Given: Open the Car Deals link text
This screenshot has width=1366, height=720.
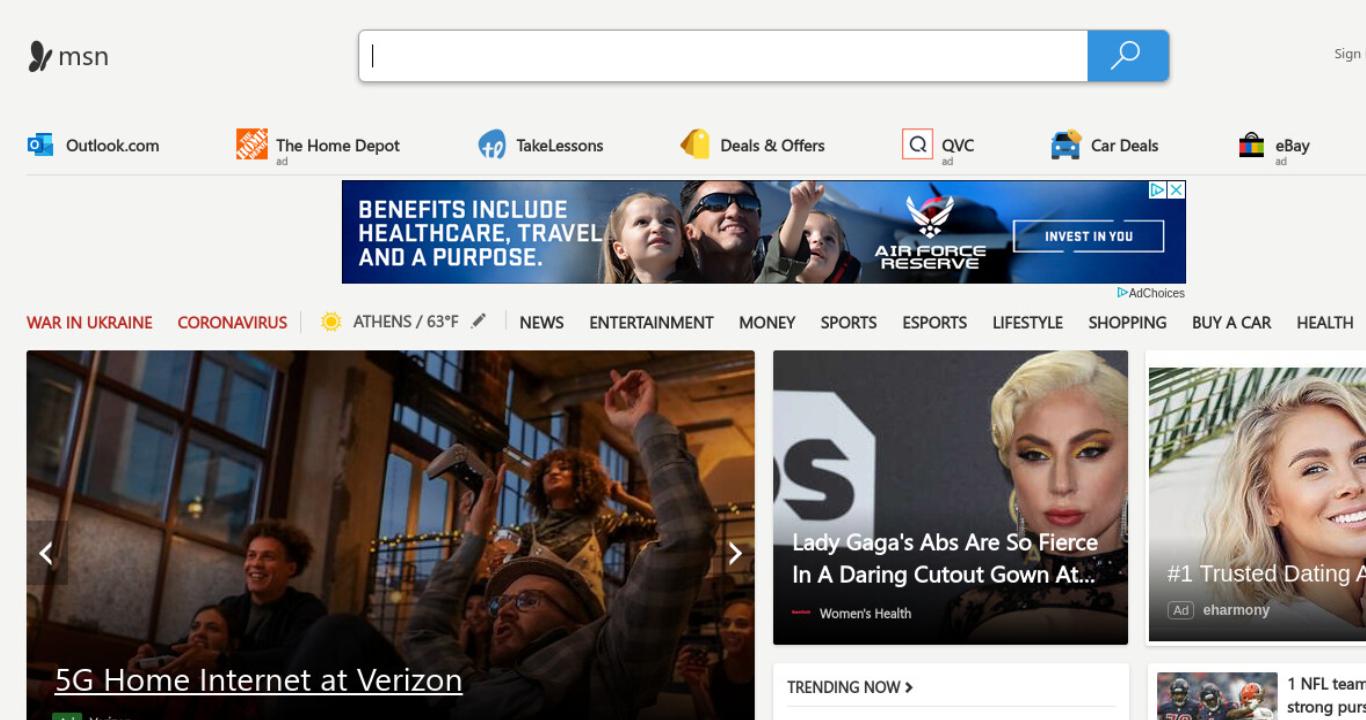Looking at the screenshot, I should [1125, 145].
